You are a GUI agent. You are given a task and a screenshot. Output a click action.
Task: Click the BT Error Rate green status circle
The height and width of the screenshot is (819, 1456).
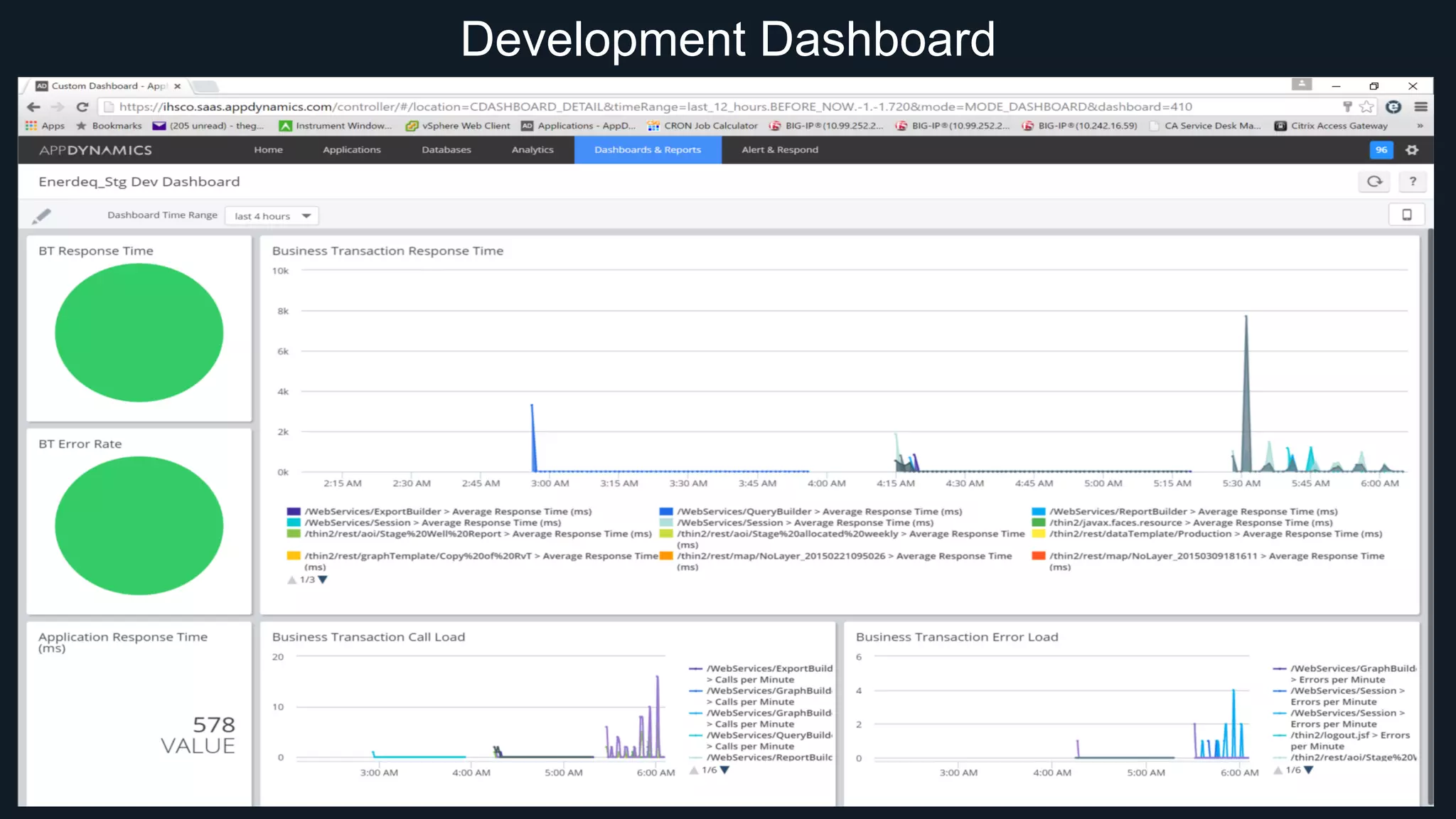click(x=139, y=525)
